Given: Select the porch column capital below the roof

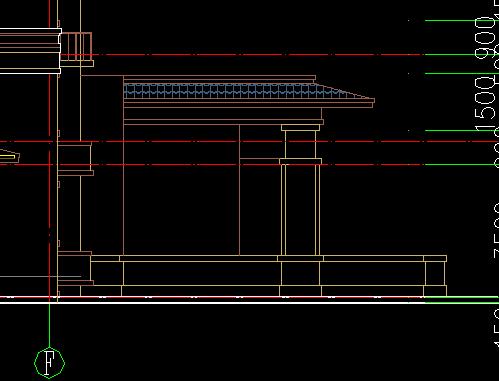Looking at the screenshot, I should pos(300,128).
